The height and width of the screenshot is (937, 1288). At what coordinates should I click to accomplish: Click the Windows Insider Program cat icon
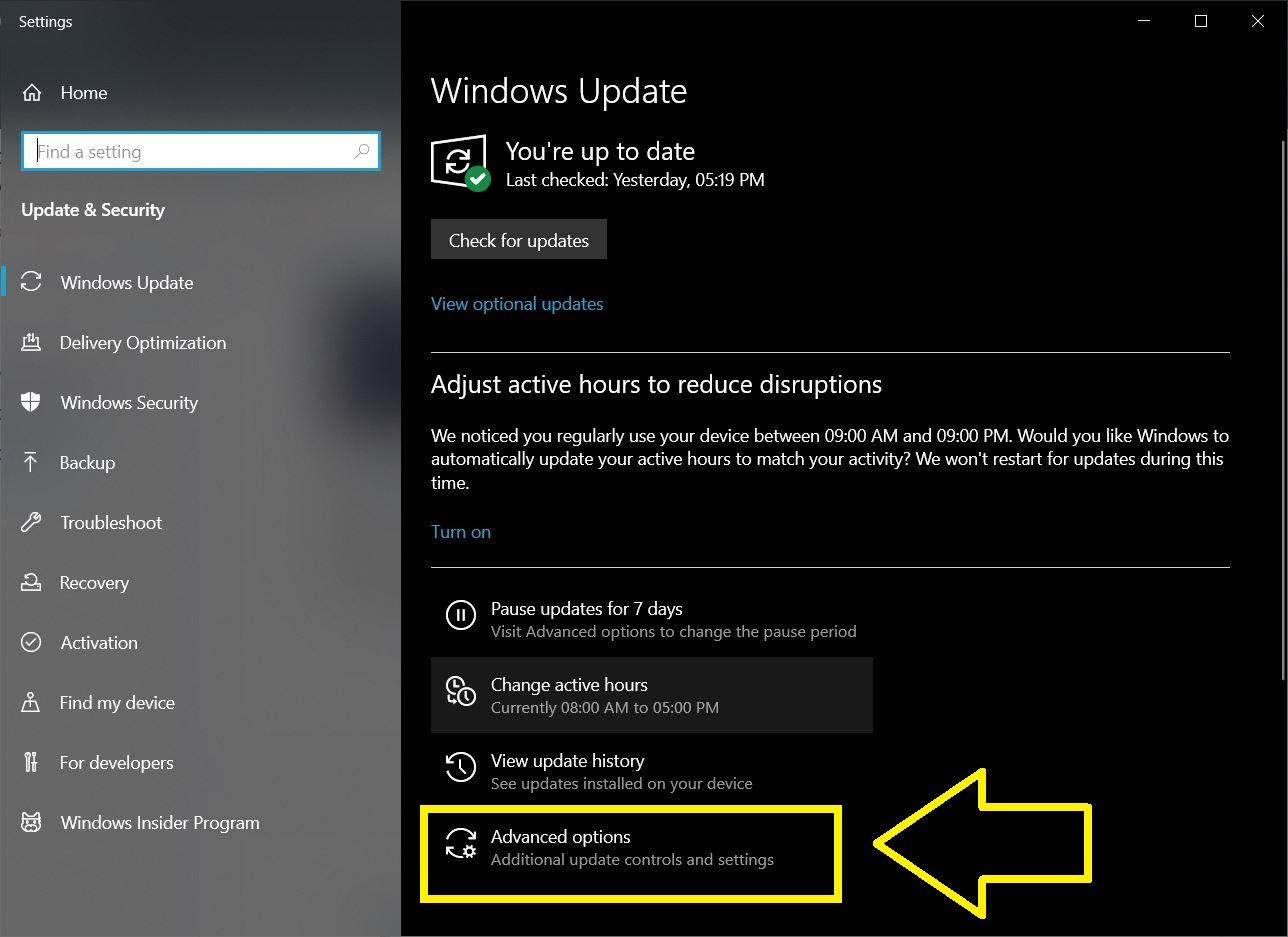coord(31,822)
